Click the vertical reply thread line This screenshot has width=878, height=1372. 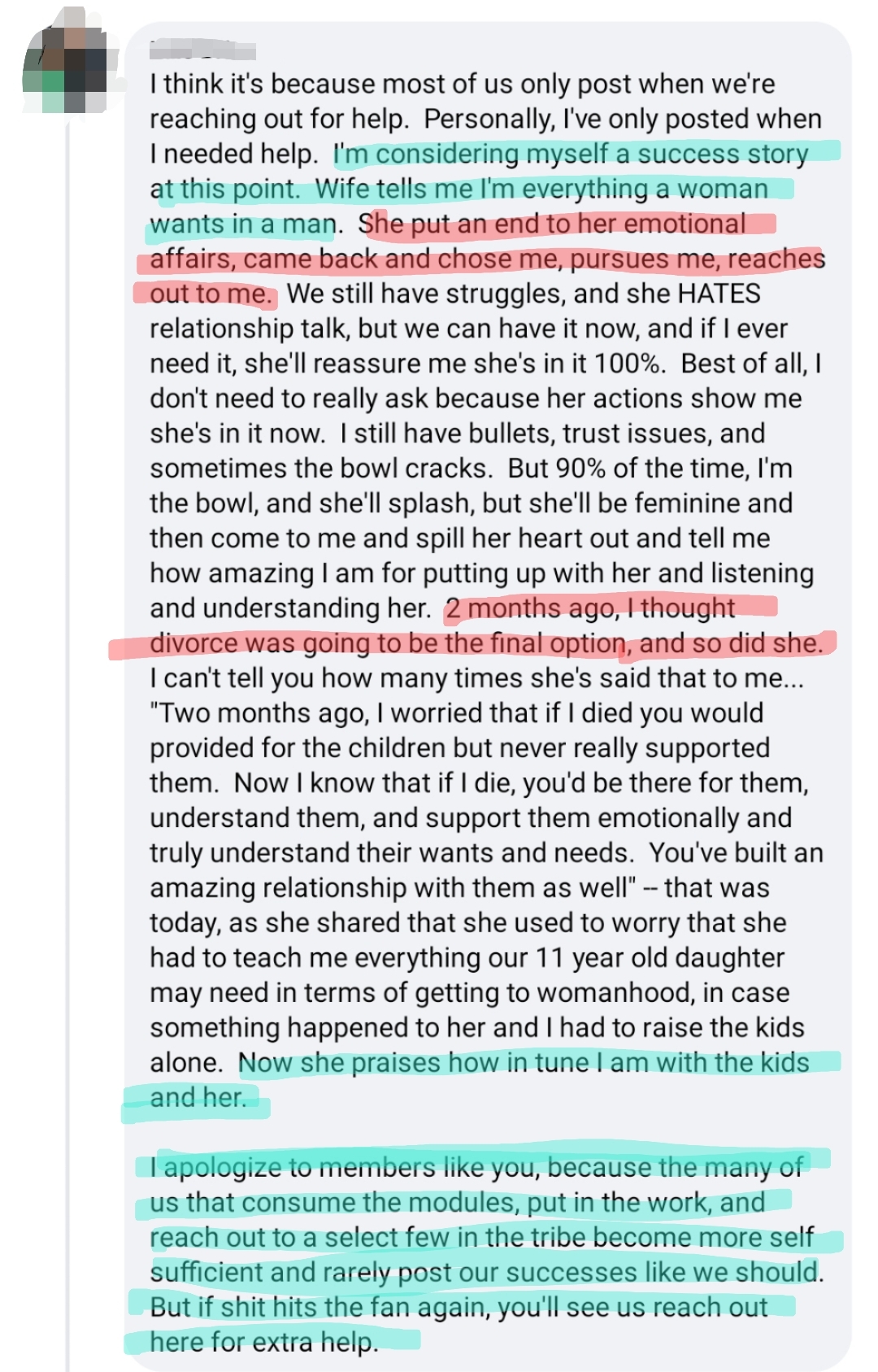68,732
